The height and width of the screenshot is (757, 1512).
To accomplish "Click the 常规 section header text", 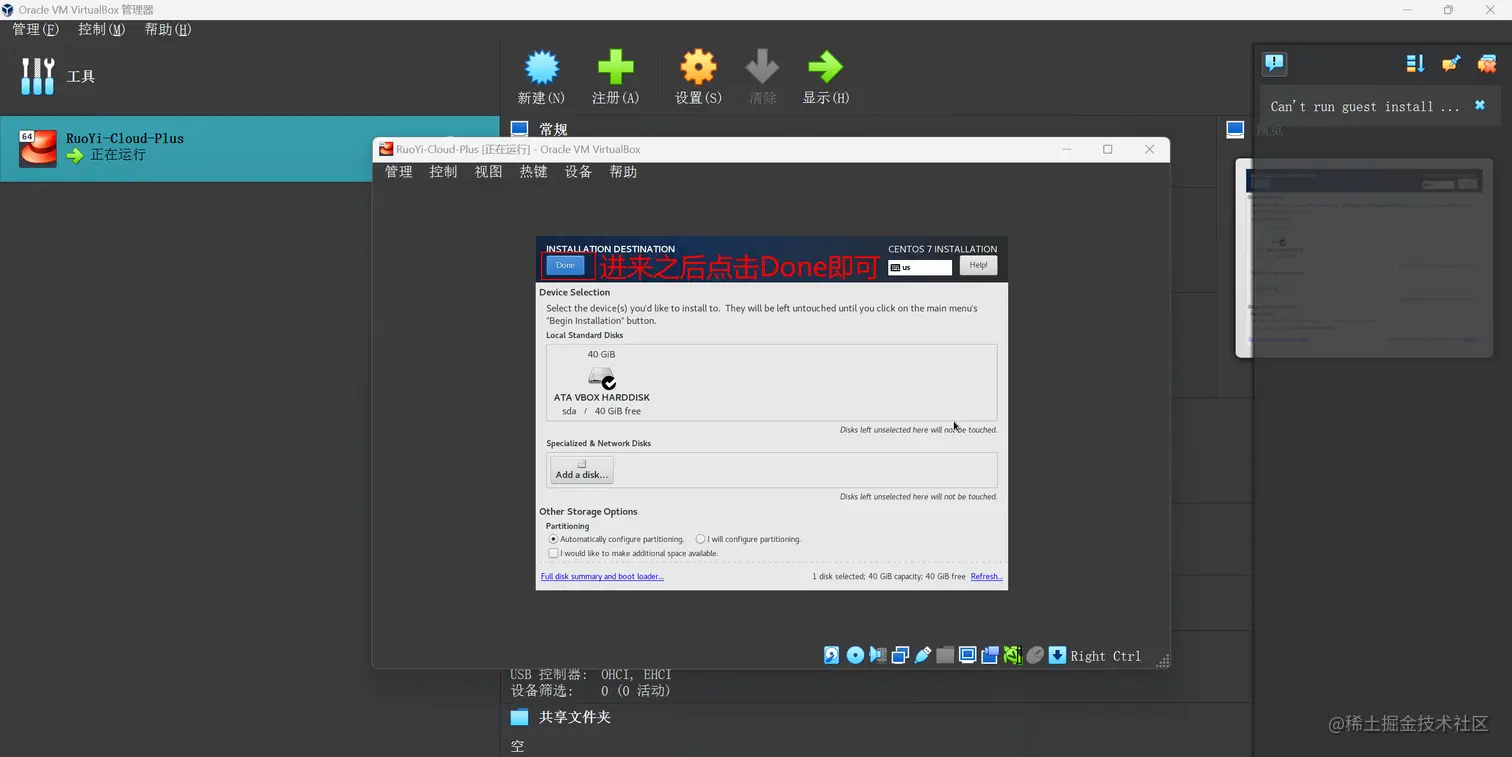I will 553,129.
